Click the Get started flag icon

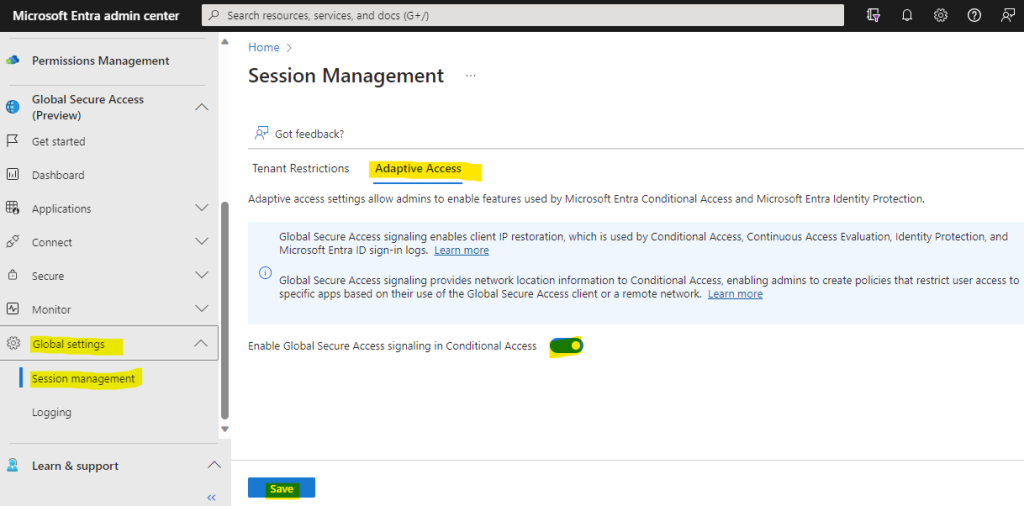coord(12,141)
